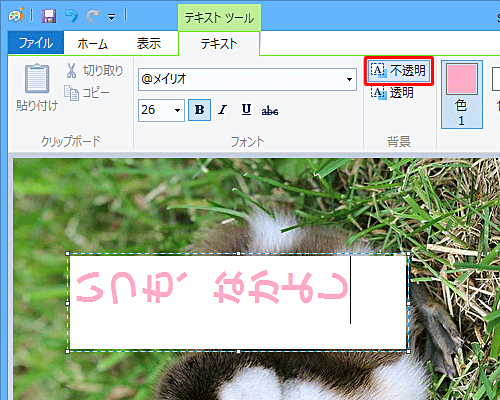Click the scissors icon beside 切り取り
This screenshot has width=500, height=400.
click(71, 71)
